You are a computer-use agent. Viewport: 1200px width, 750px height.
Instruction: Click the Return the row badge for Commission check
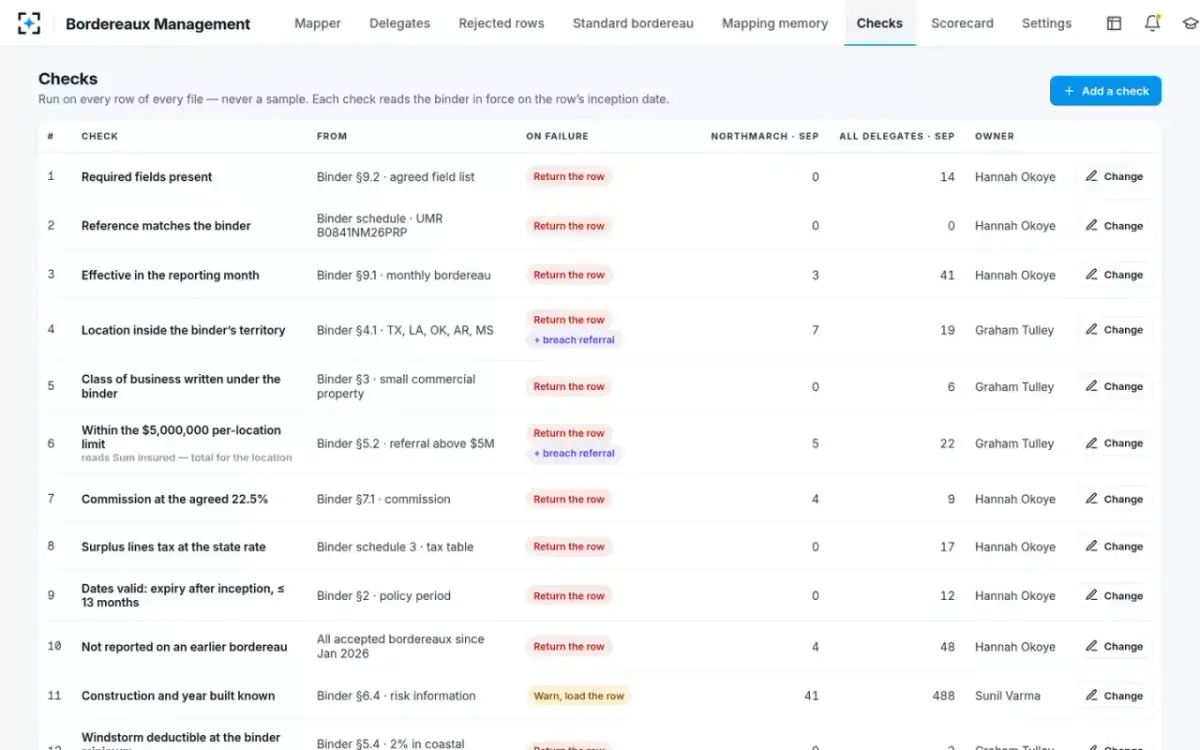(x=569, y=499)
